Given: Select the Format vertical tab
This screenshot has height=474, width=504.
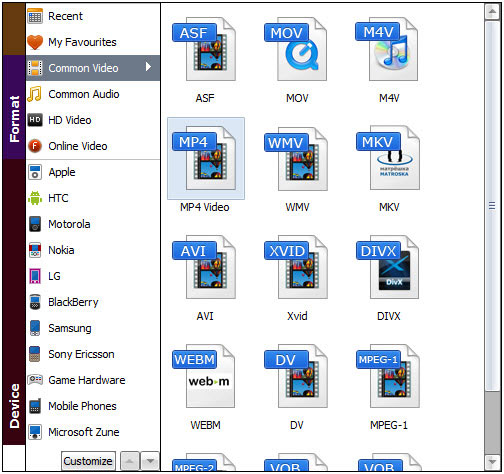Looking at the screenshot, I should pos(14,107).
